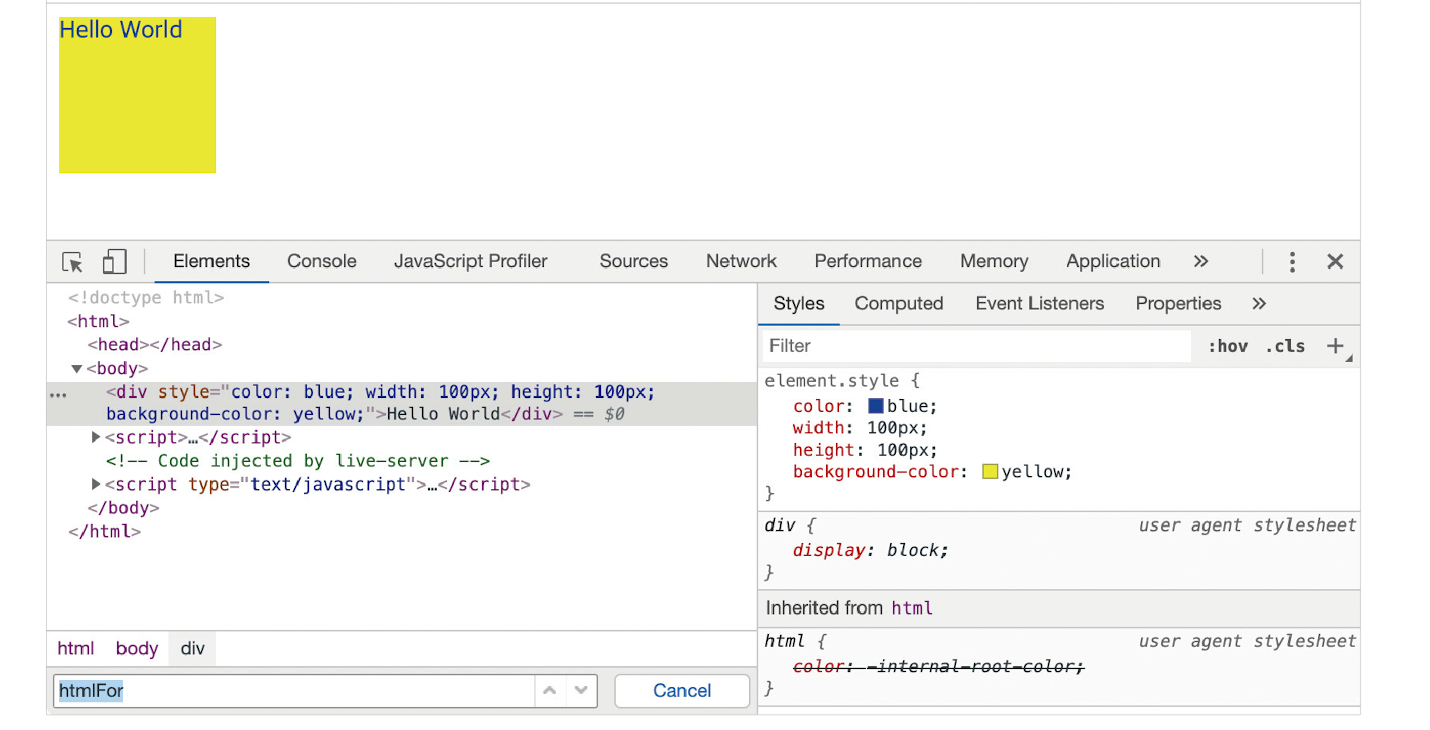Click the background-color property name
The width and height of the screenshot is (1430, 730).
876,472
